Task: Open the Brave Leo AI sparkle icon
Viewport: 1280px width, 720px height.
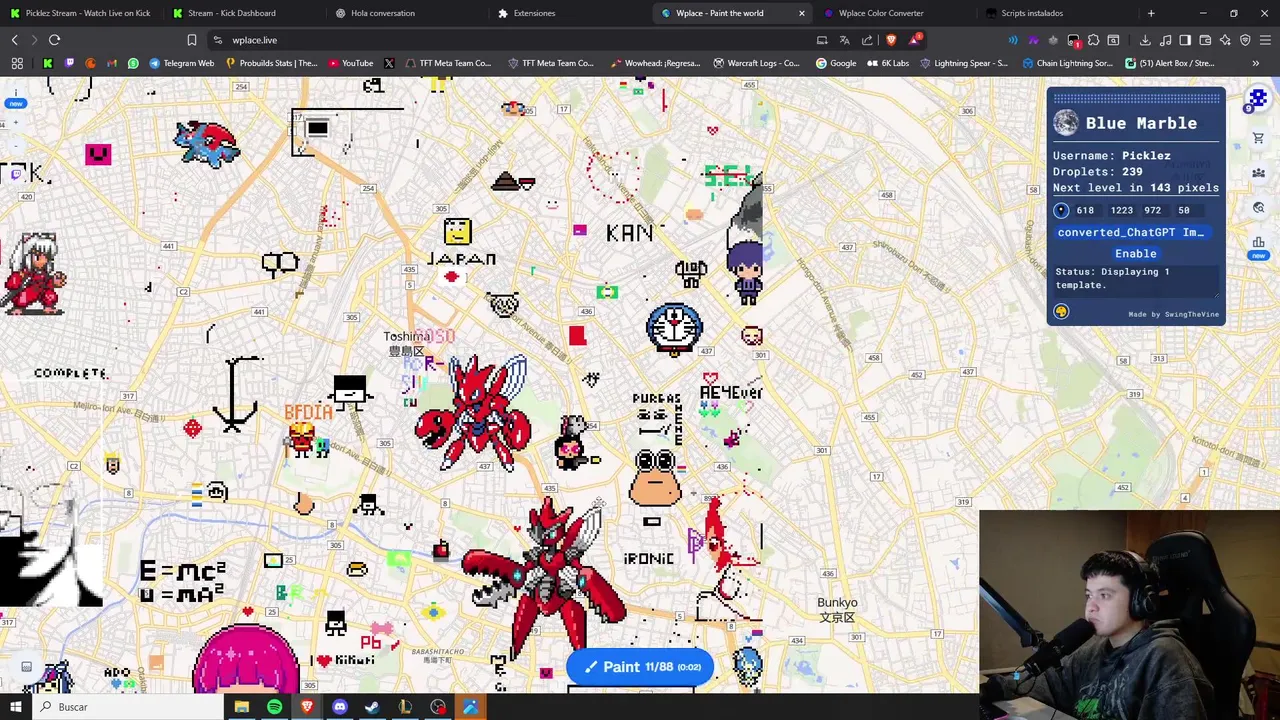Action: [1225, 40]
